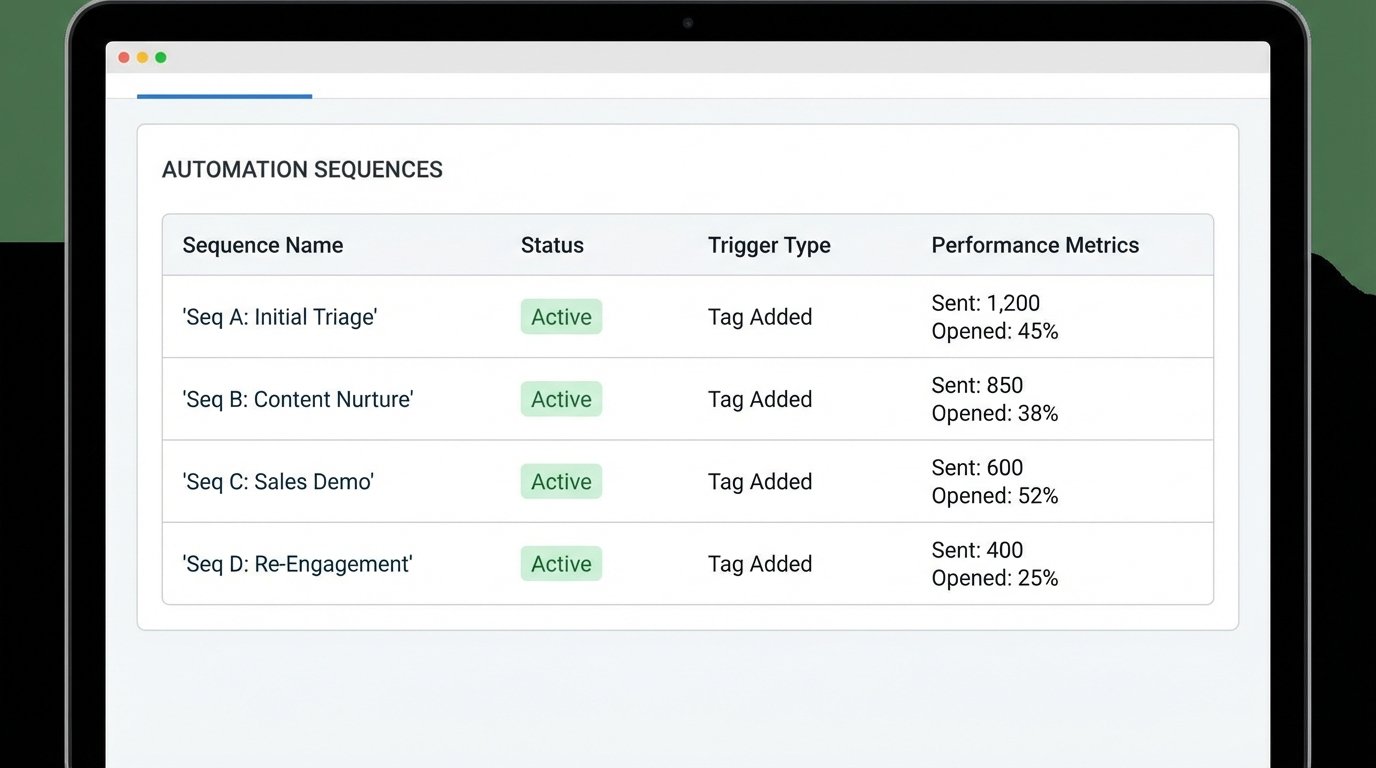Sort by the Sequence Name column header

[262, 245]
